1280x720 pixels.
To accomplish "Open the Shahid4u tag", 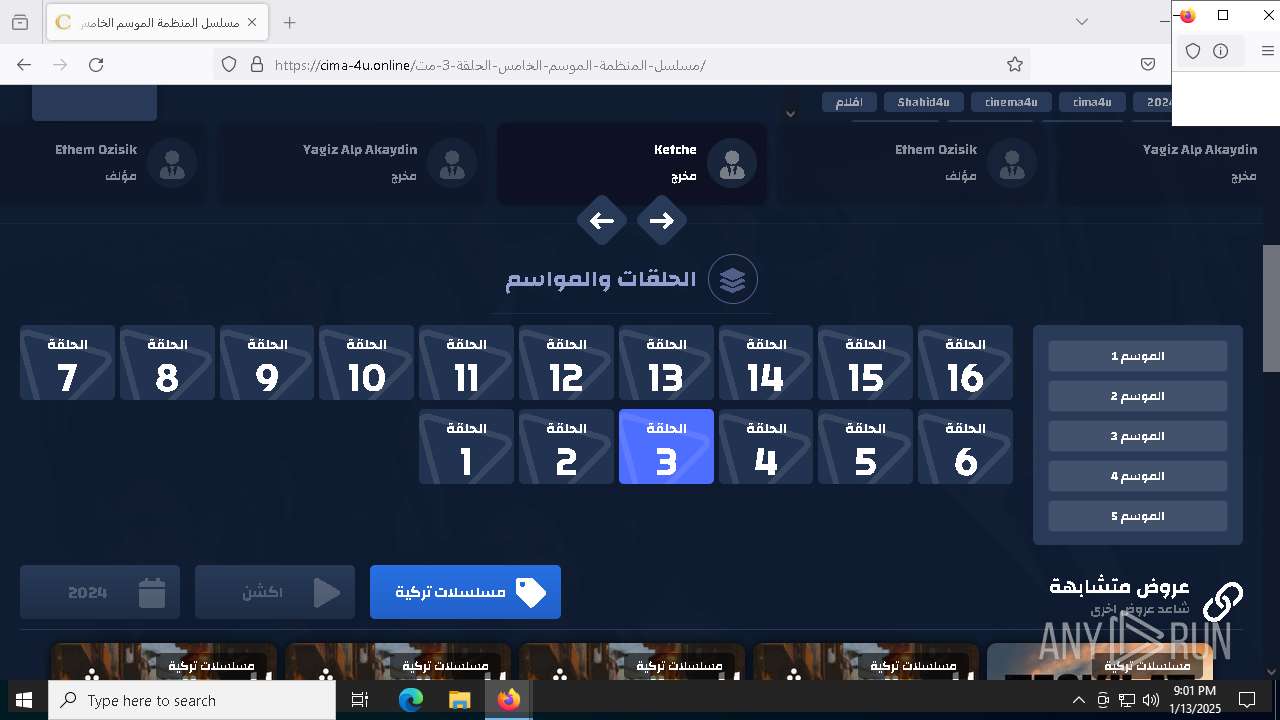I will coord(923,102).
